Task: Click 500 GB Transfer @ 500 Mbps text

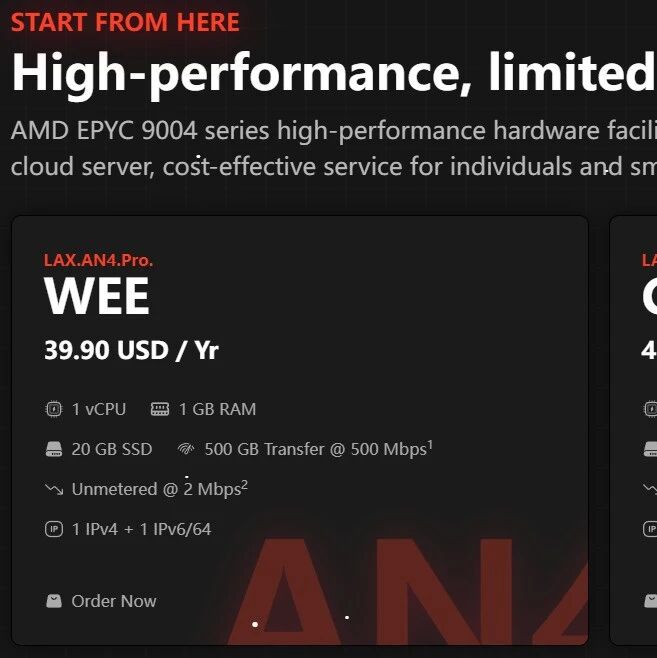Action: [x=318, y=449]
